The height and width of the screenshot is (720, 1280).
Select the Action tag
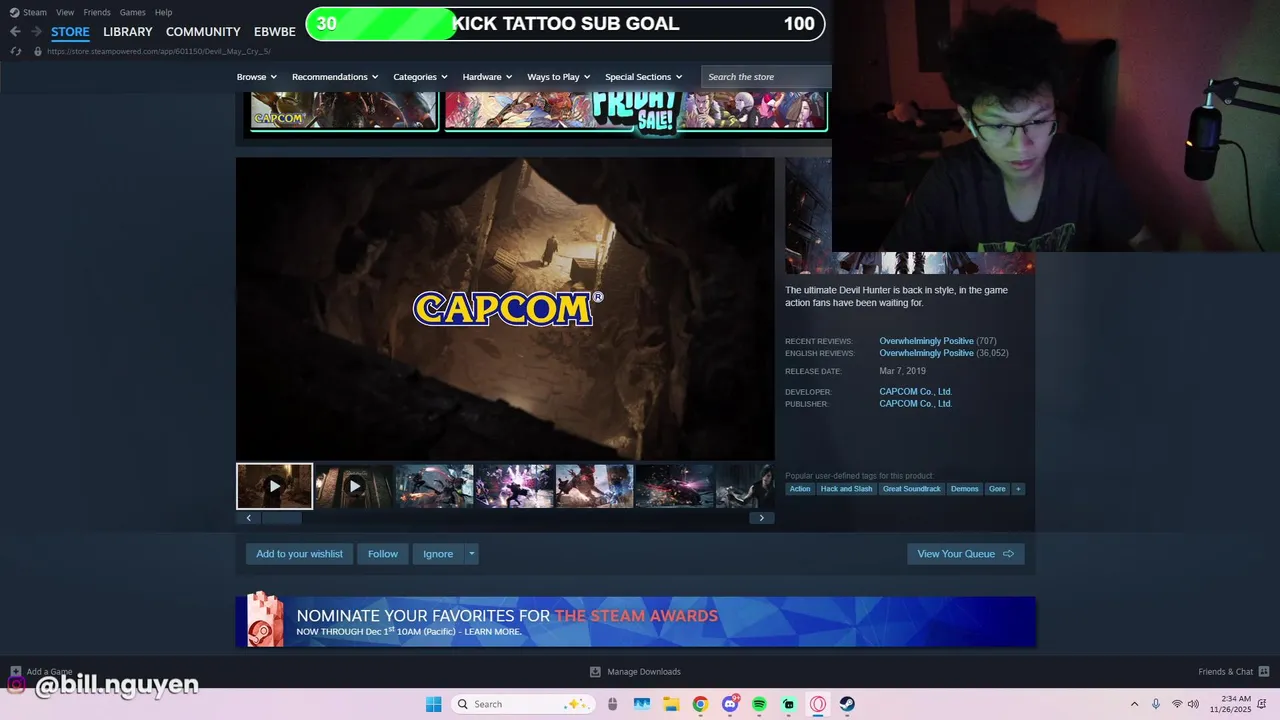coord(800,489)
